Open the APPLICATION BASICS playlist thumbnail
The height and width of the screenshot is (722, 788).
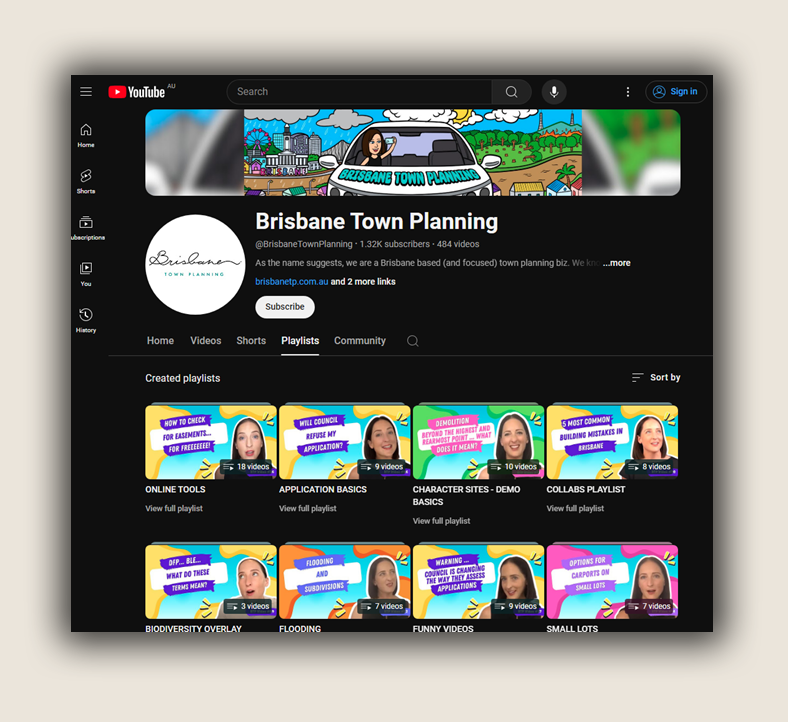click(x=344, y=442)
